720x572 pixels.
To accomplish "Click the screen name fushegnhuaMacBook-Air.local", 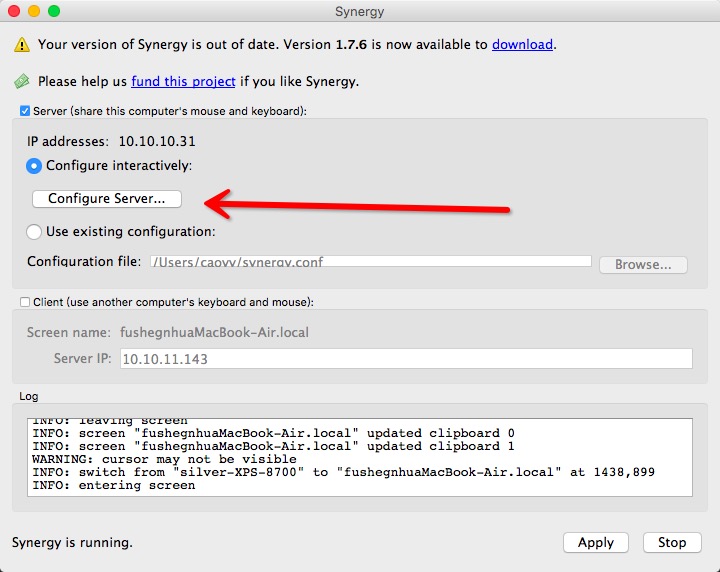I will tap(214, 332).
